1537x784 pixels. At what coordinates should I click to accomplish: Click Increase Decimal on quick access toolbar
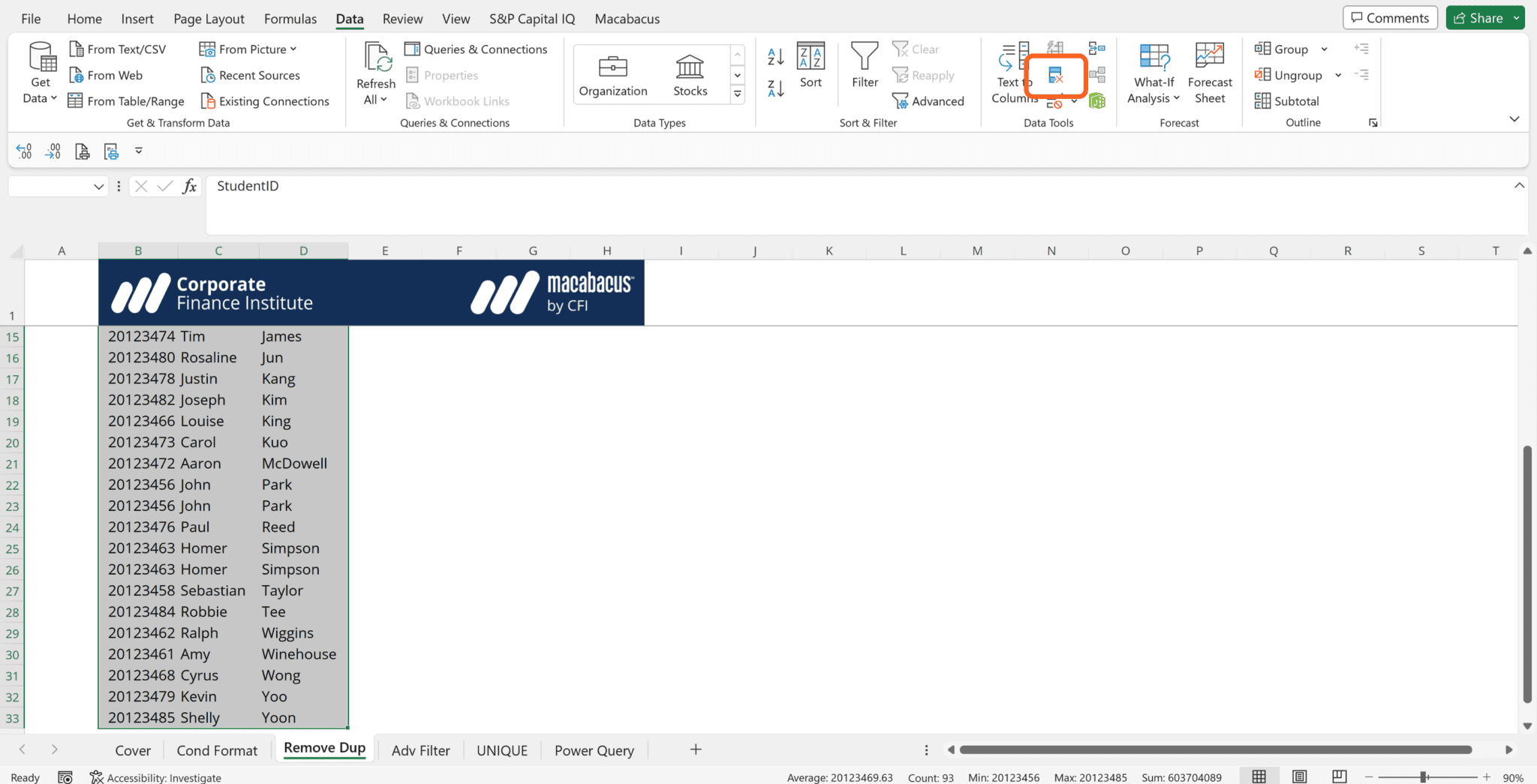(23, 150)
